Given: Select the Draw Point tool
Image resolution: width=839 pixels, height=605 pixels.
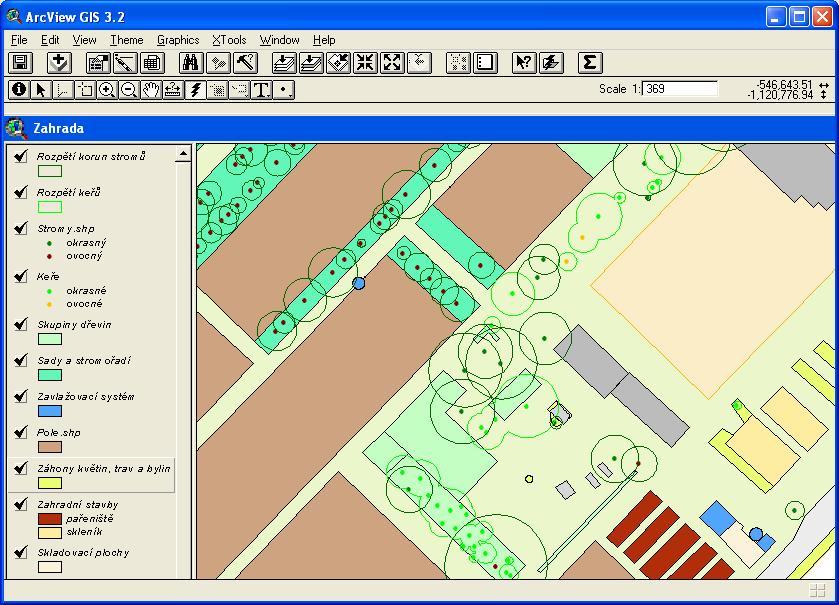Looking at the screenshot, I should click(283, 90).
